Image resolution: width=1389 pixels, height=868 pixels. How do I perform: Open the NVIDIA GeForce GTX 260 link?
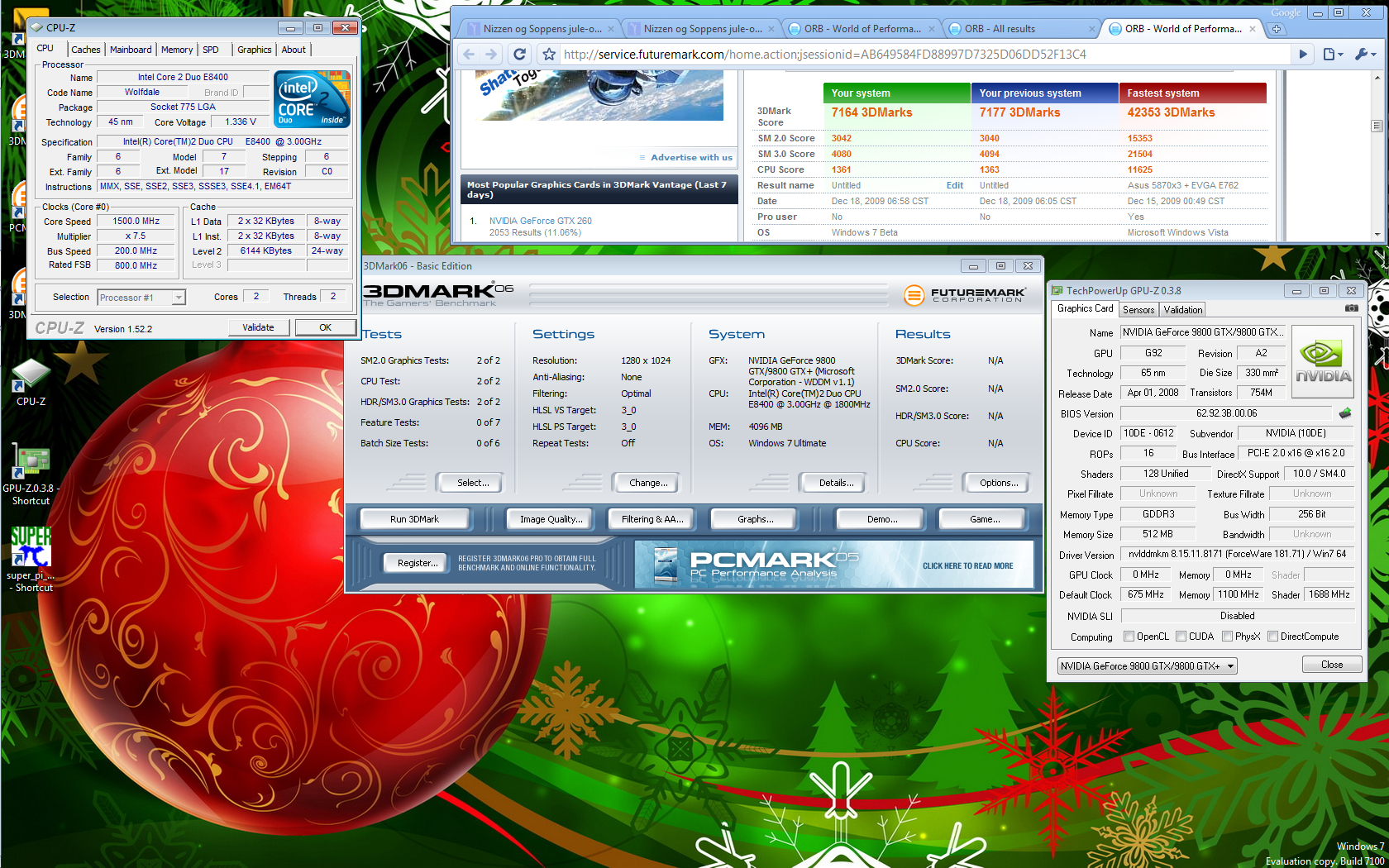point(540,221)
